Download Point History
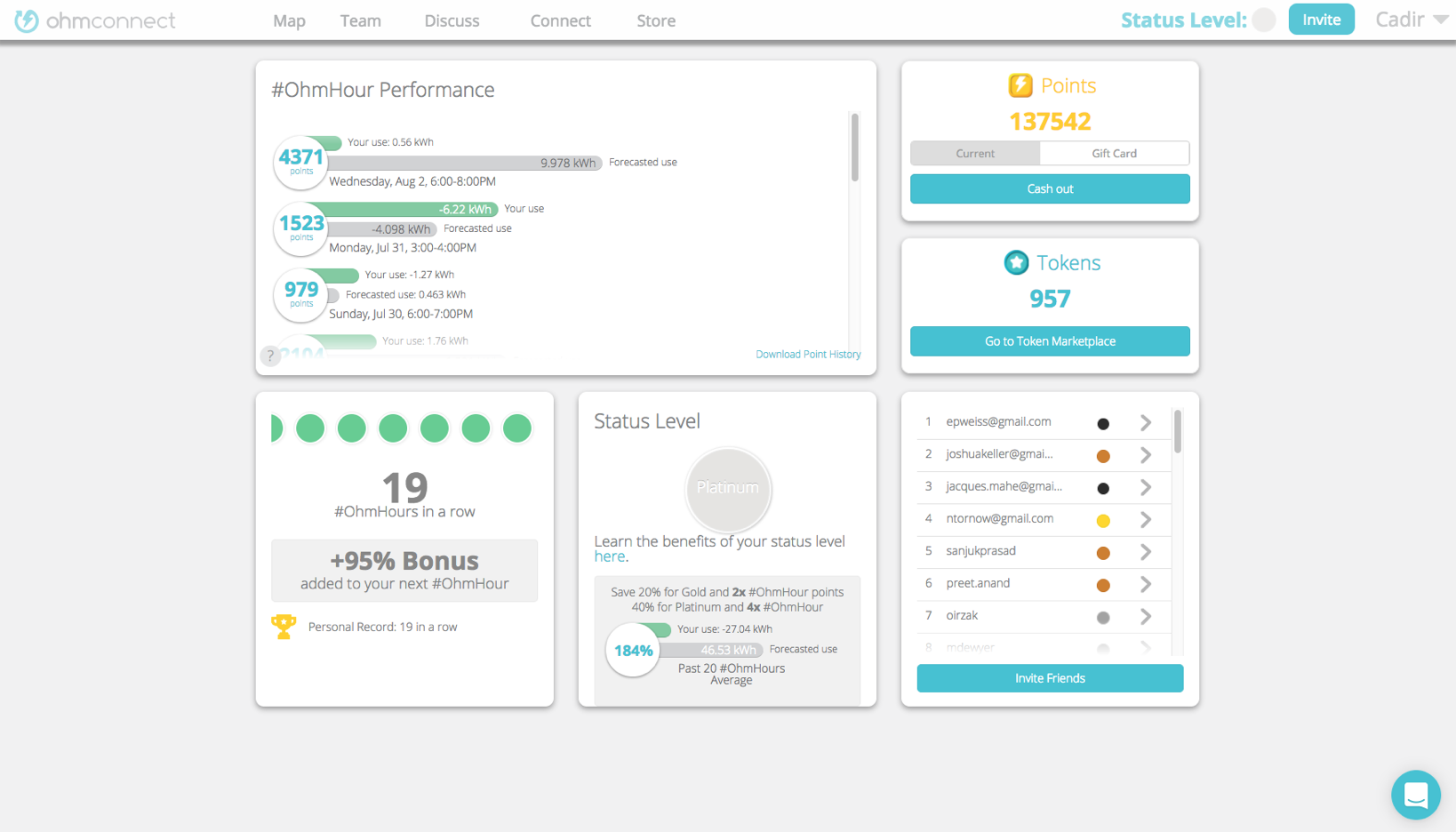The width and height of the screenshot is (1456, 832). coord(808,354)
